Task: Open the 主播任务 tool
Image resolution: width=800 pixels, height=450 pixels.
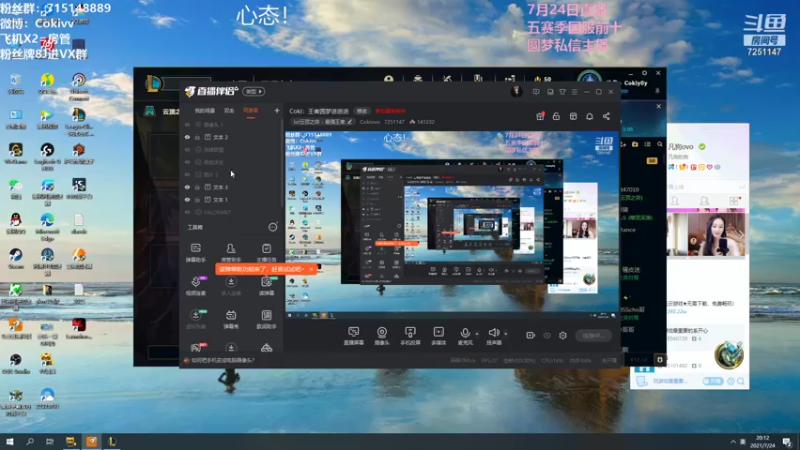Action: pos(266,253)
